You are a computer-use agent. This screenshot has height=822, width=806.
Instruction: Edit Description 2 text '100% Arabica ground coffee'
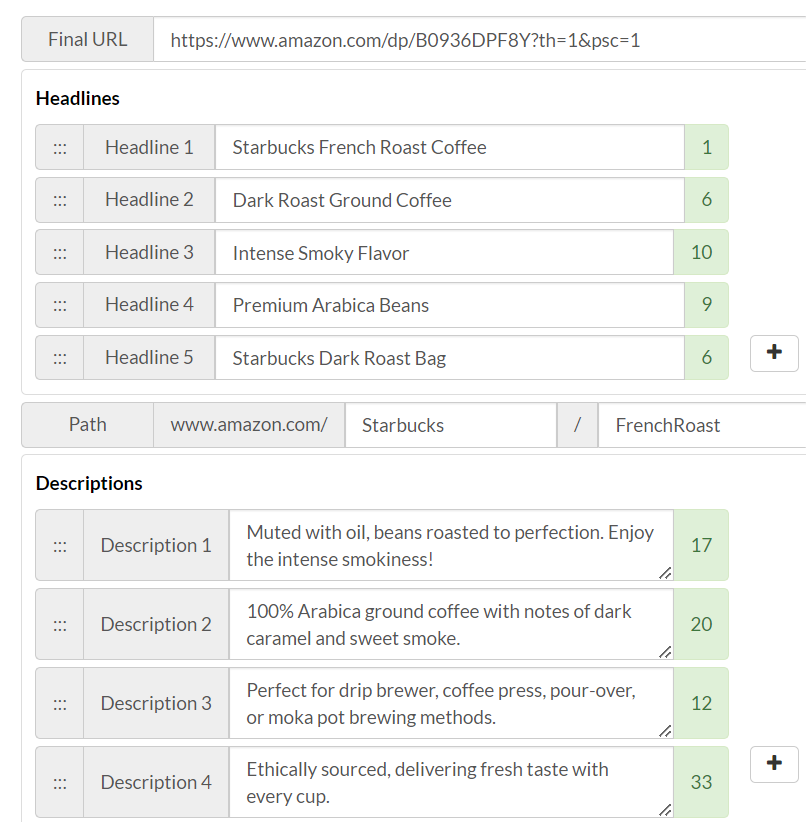point(451,624)
